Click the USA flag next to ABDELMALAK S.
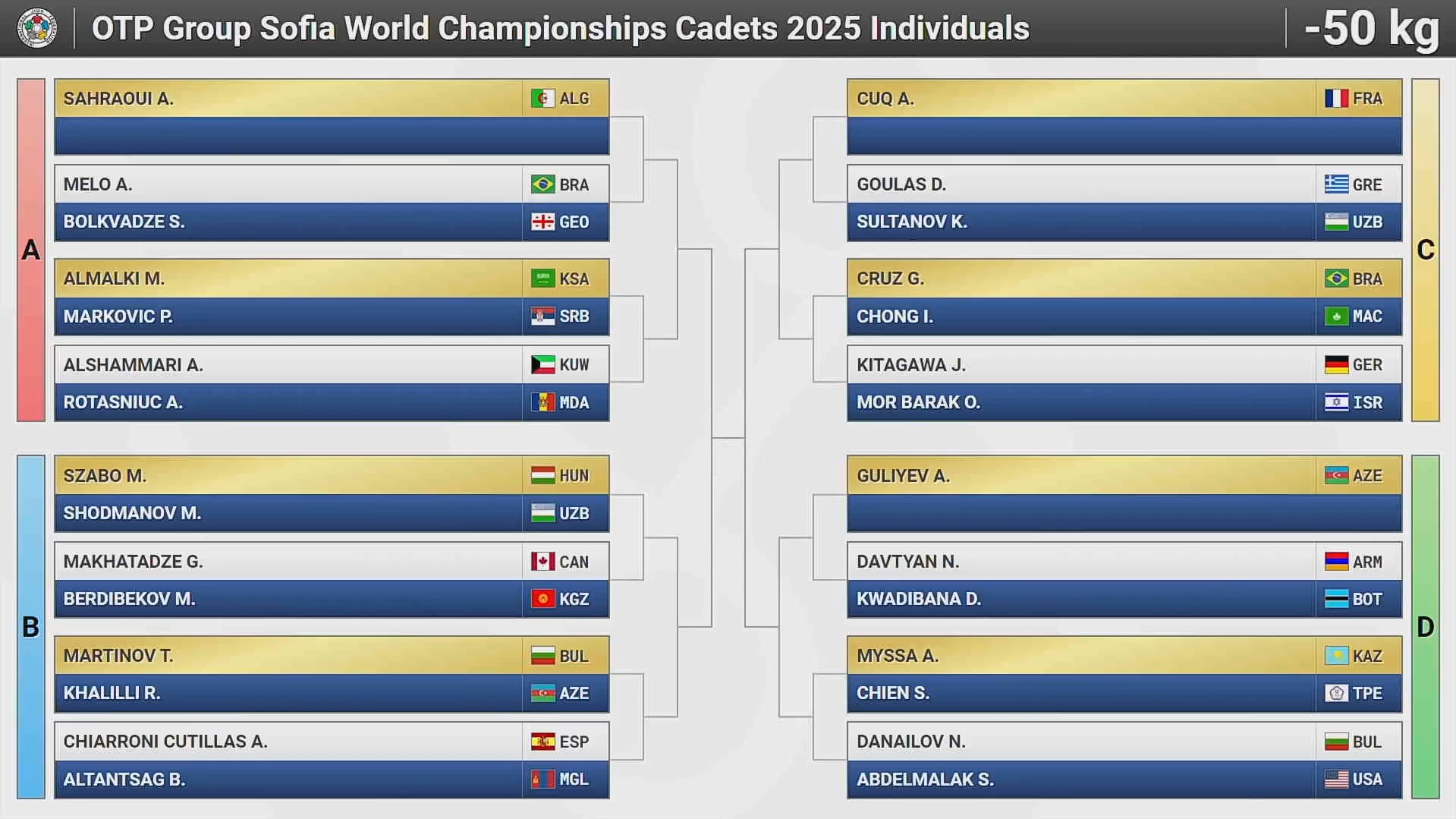 1336,780
